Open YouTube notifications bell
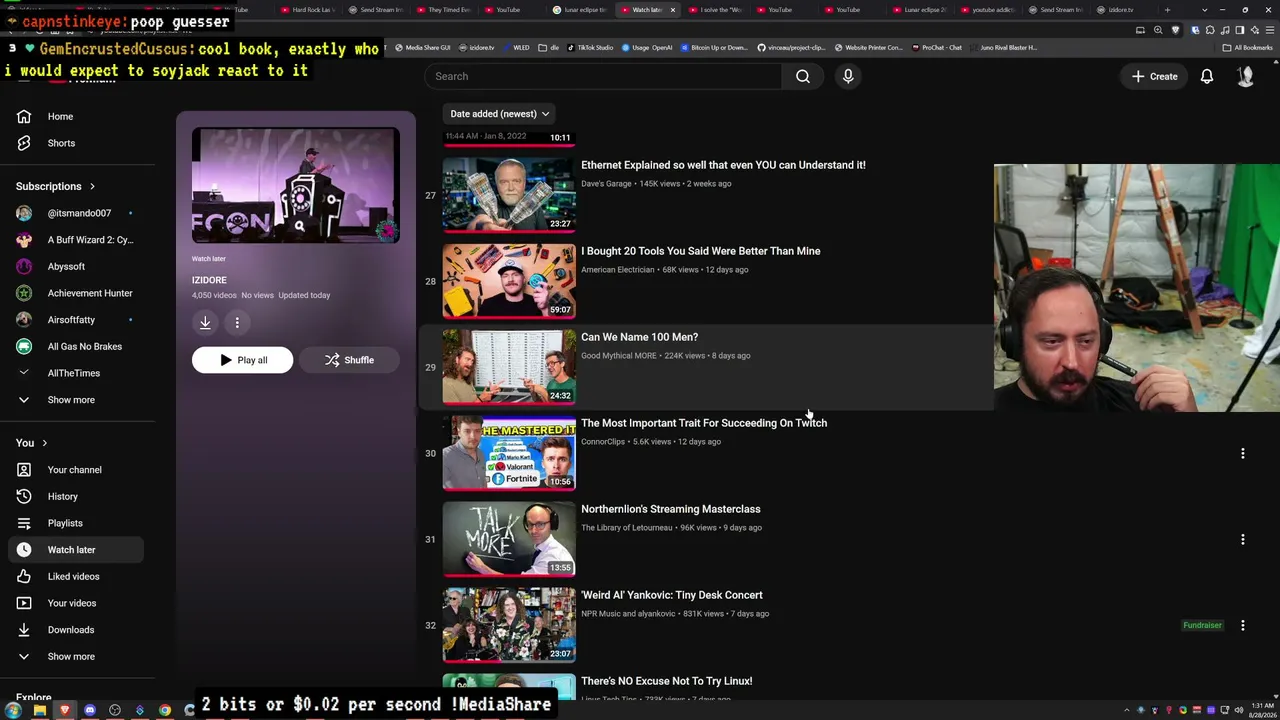The image size is (1280, 720). coord(1207,76)
